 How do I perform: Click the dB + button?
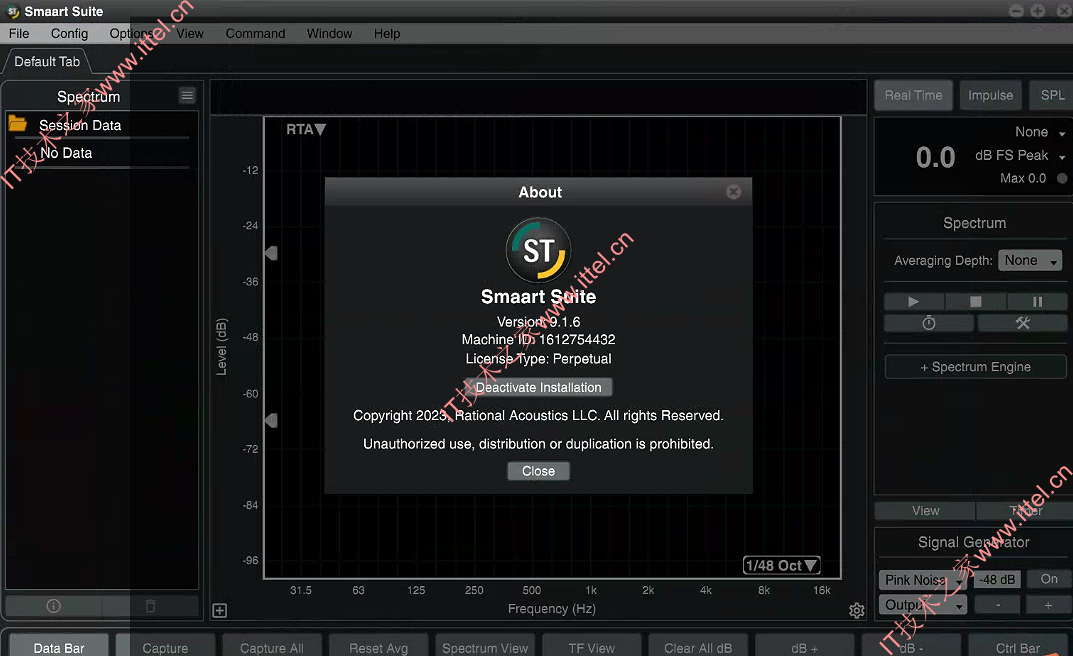coord(805,646)
